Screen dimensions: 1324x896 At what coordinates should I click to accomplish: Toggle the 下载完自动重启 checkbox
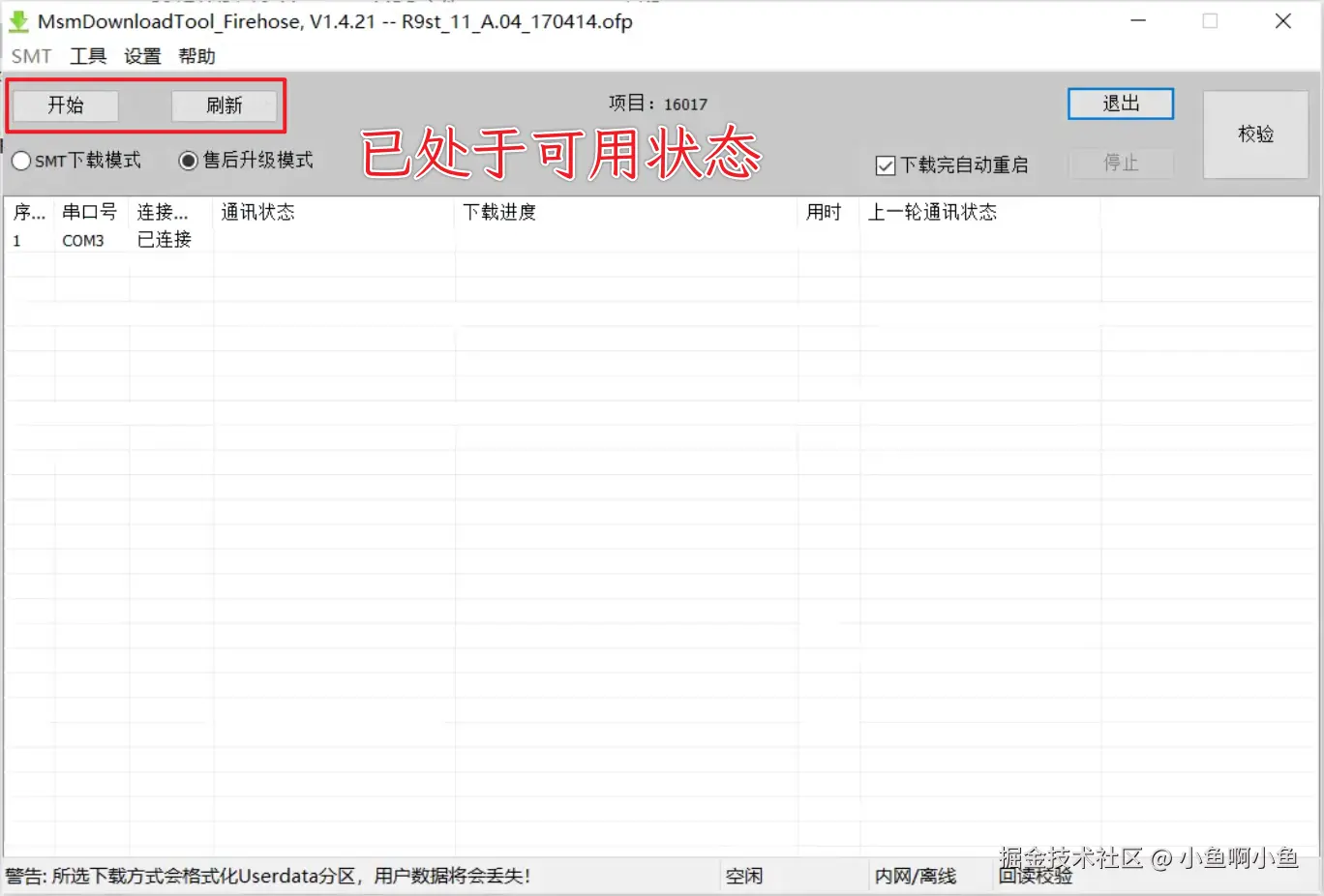click(x=951, y=165)
